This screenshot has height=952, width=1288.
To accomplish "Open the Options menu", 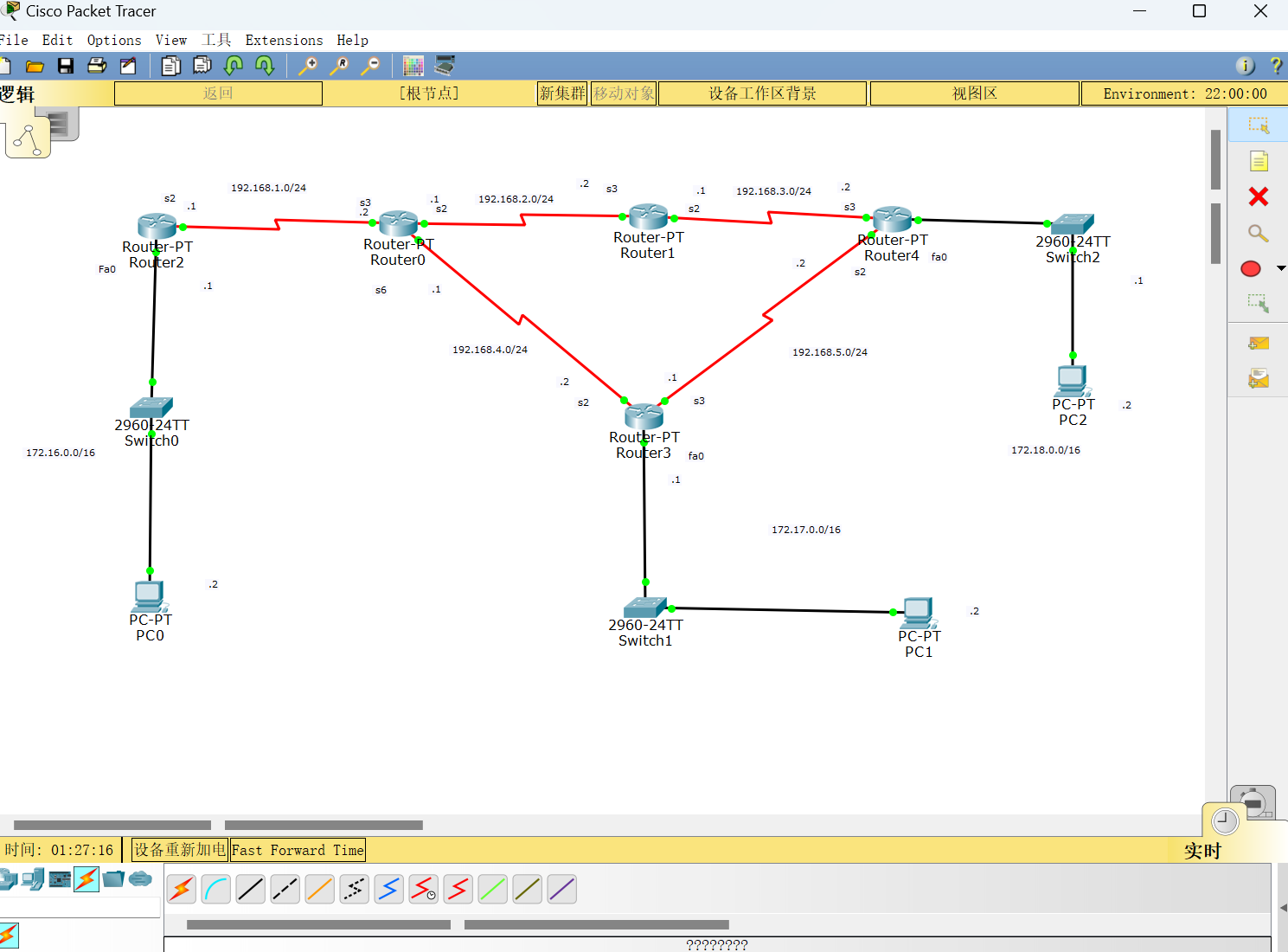I will 114,40.
